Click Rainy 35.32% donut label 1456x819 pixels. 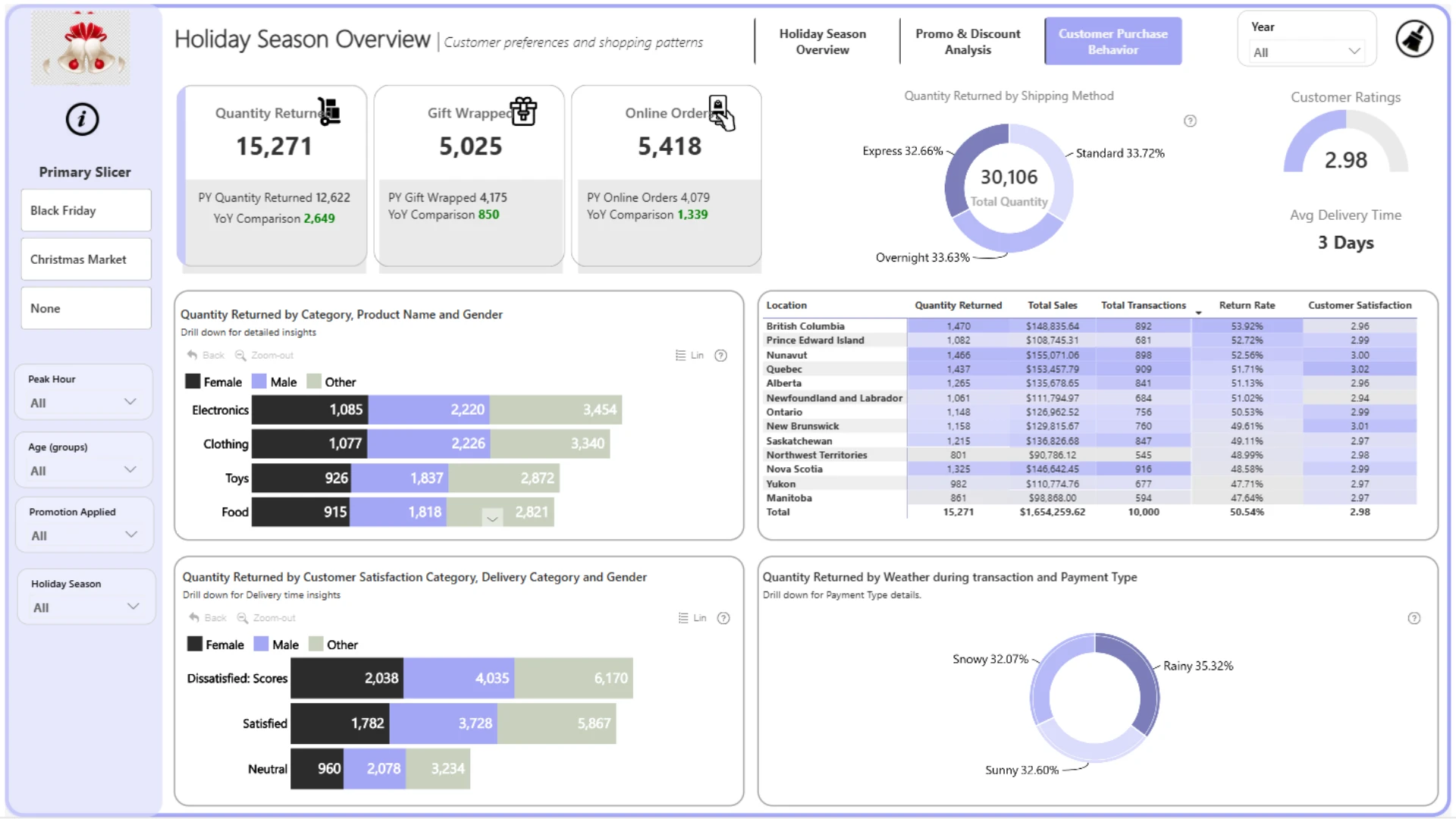point(1198,666)
